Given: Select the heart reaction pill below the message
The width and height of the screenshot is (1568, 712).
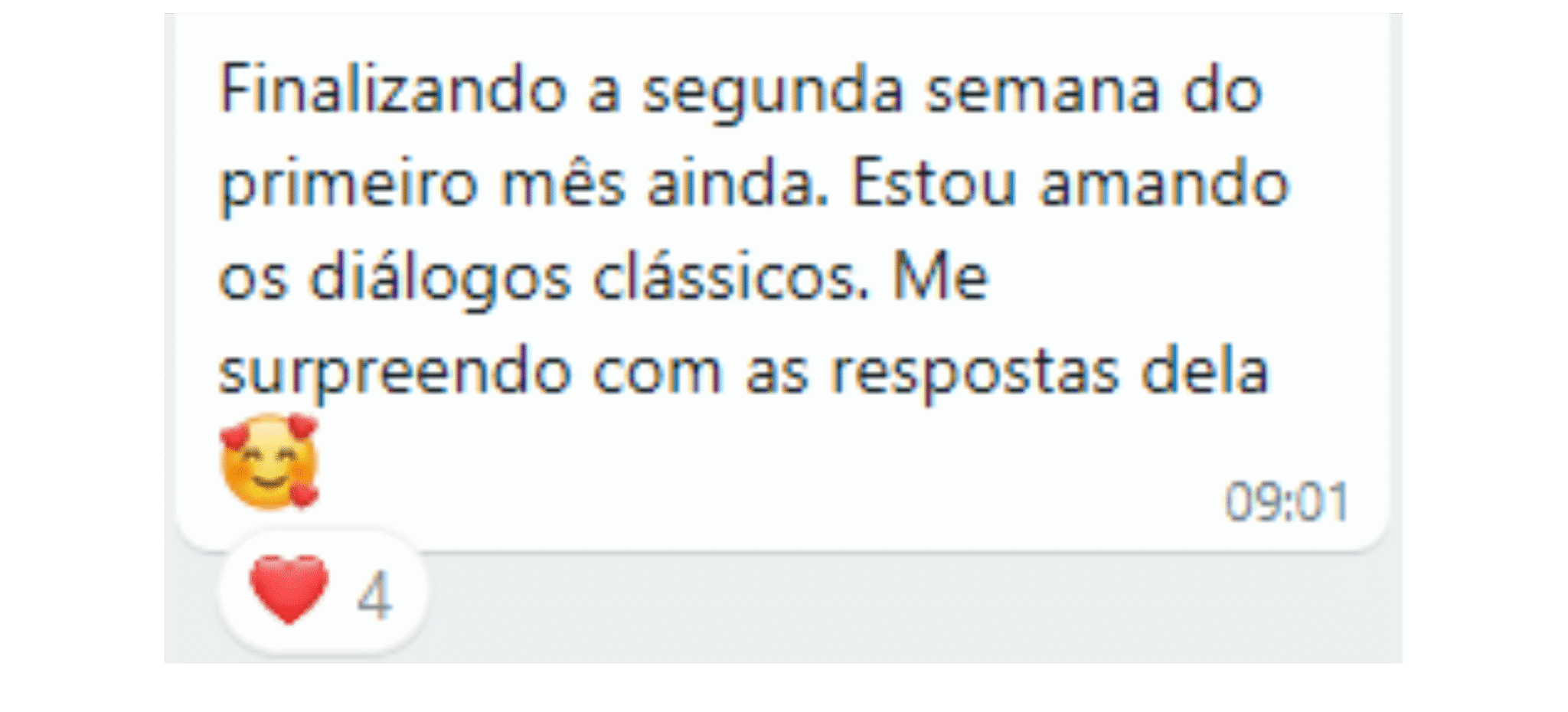Looking at the screenshot, I should 322,592.
